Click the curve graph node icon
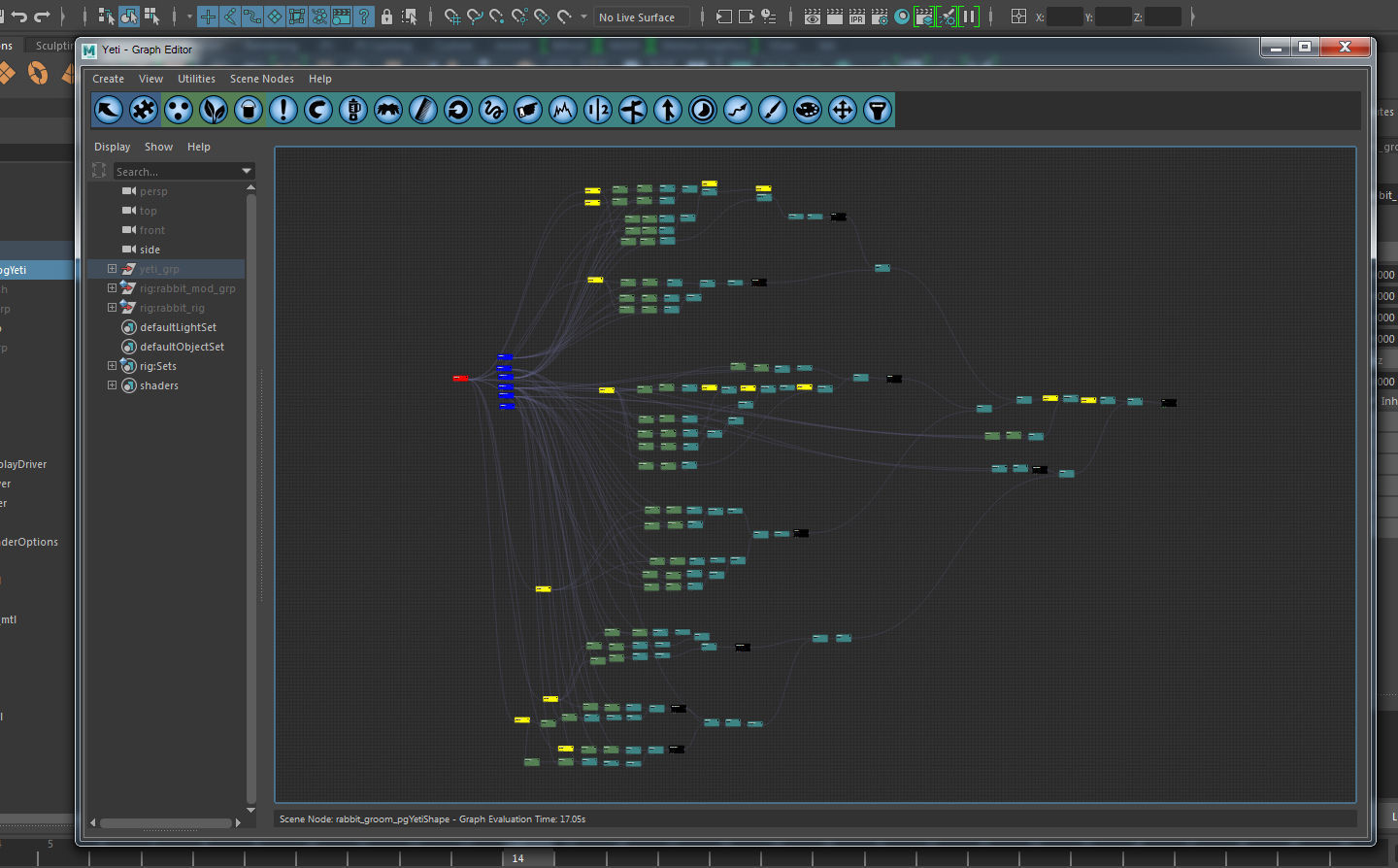Screen dimensions: 1398x868 point(738,110)
